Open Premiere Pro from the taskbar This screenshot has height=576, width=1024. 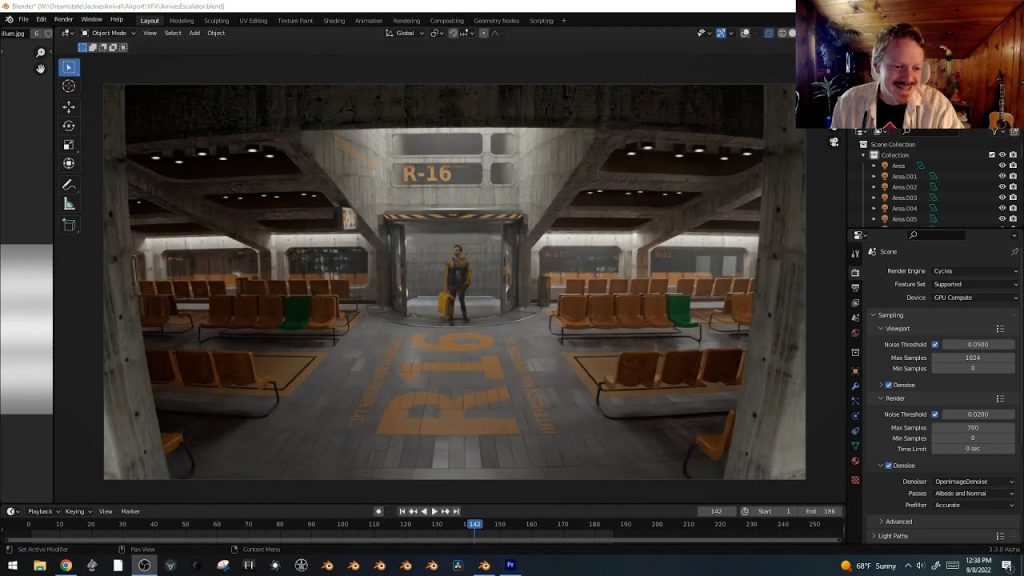[x=510, y=565]
